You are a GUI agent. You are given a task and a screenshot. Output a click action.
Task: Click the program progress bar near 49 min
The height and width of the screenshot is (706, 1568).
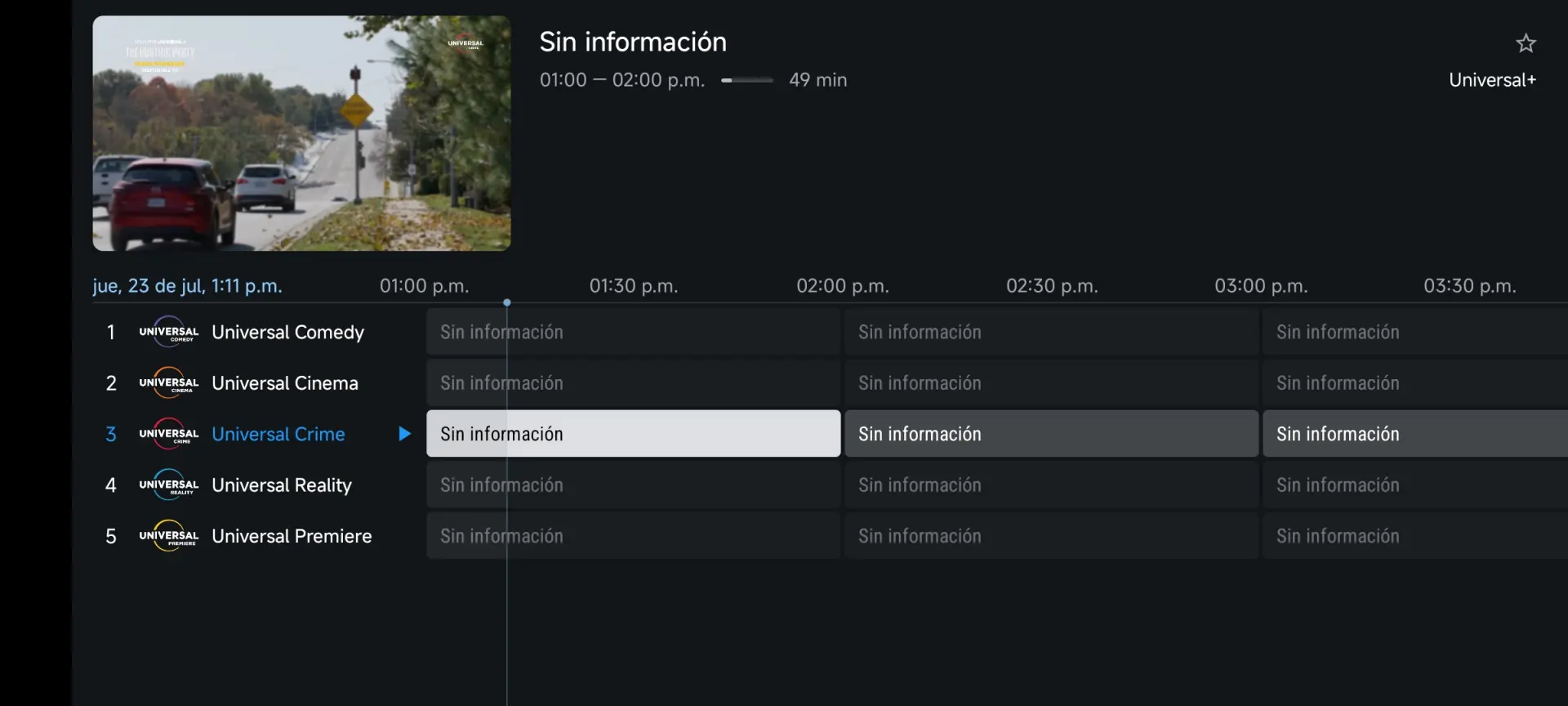coord(746,80)
